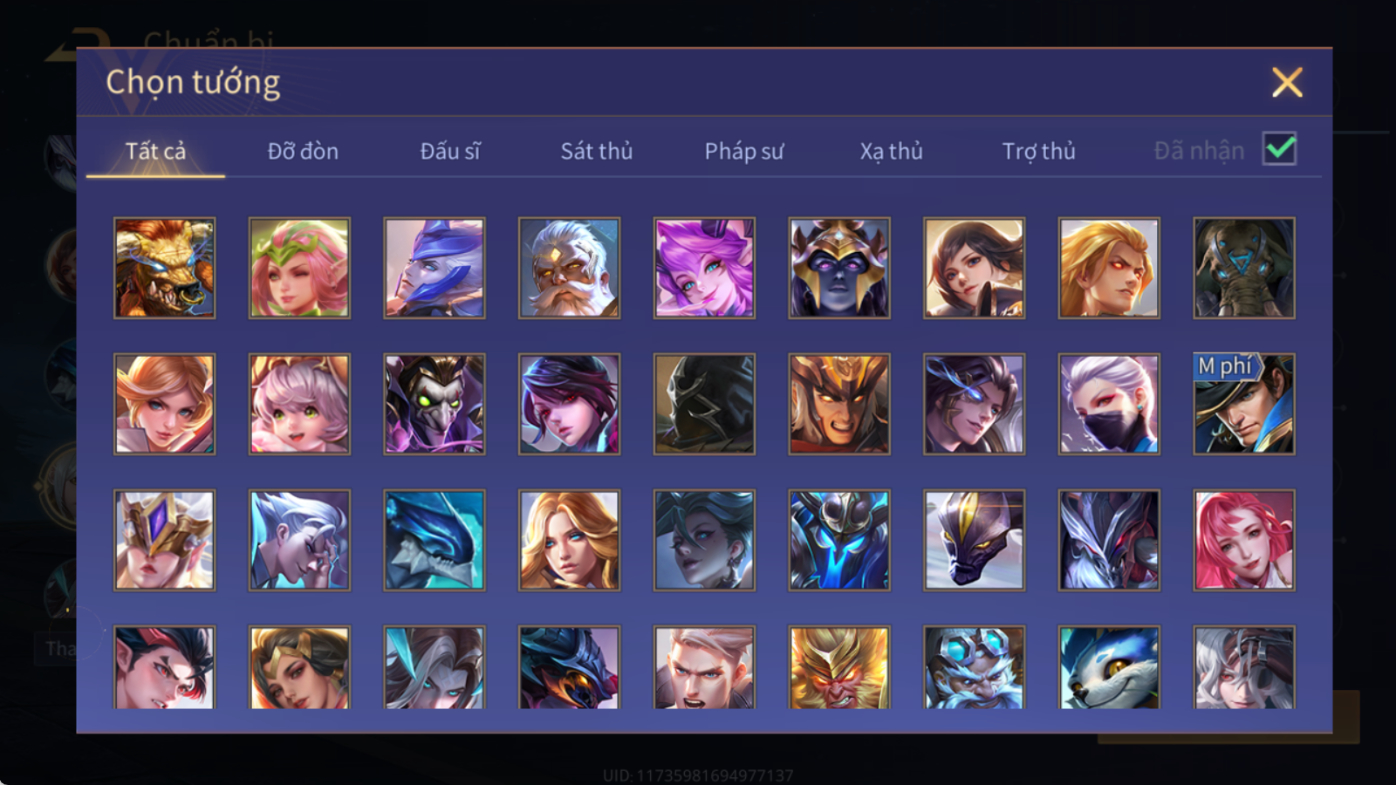Toggle the "Đã nhận" checkbox
This screenshot has height=785, width=1396.
(x=1279, y=149)
